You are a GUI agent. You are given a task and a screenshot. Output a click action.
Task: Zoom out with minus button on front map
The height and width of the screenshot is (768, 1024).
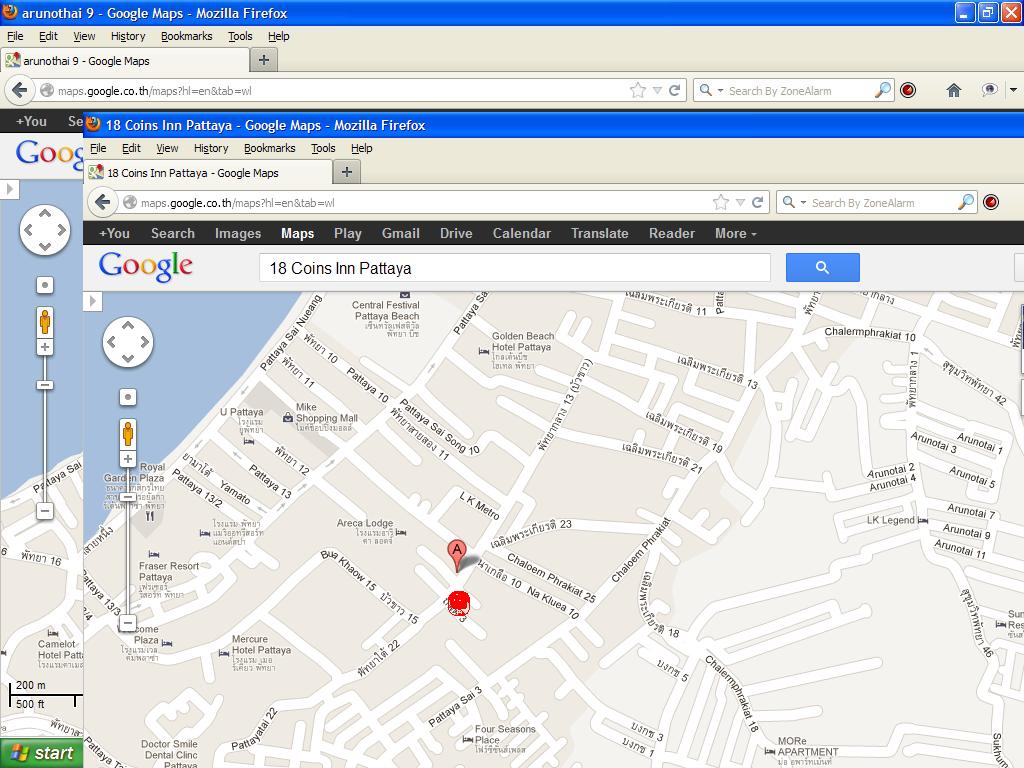pyautogui.click(x=128, y=623)
